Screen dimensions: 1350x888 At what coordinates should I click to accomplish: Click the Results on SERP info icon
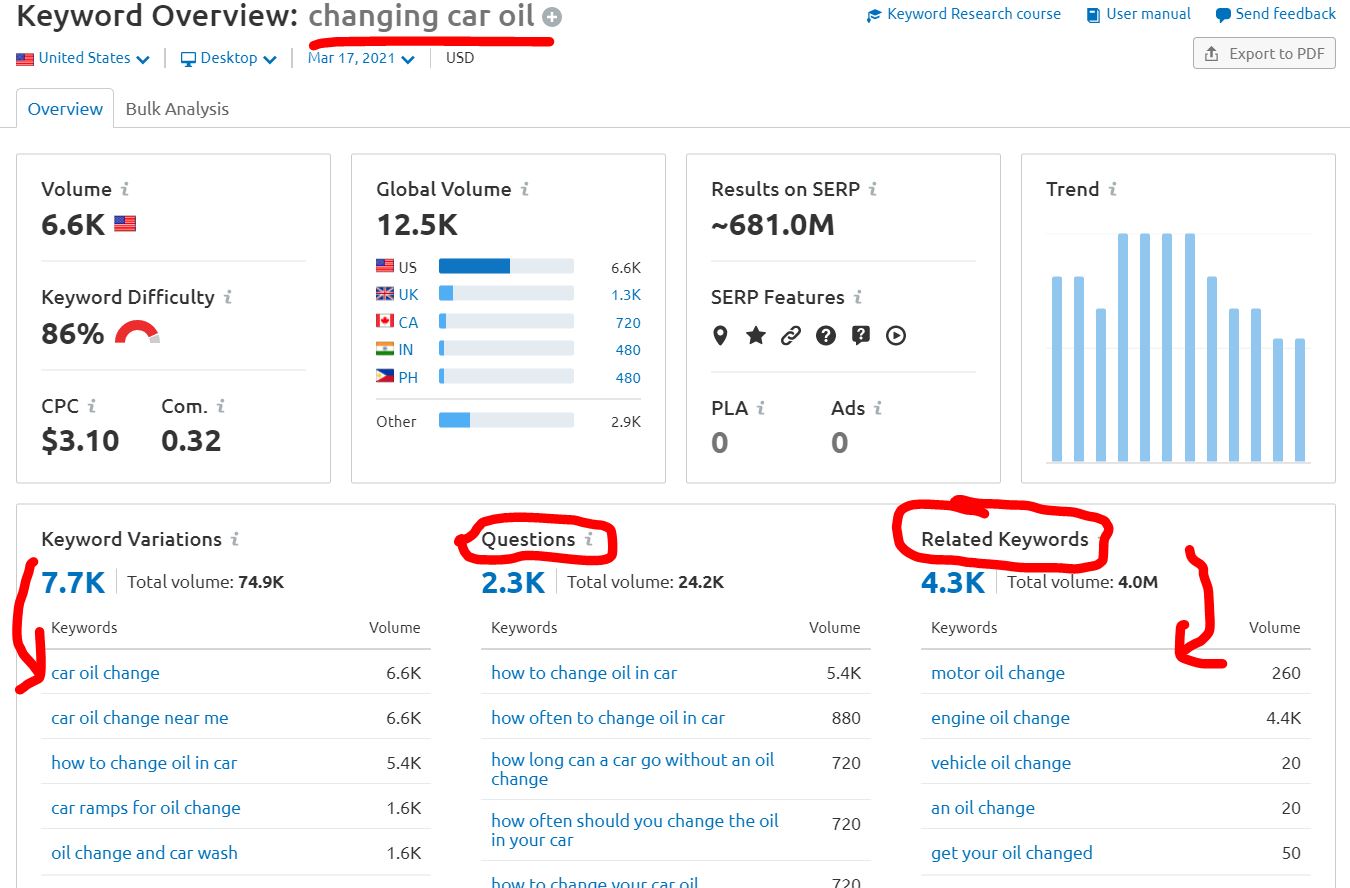[x=873, y=189]
